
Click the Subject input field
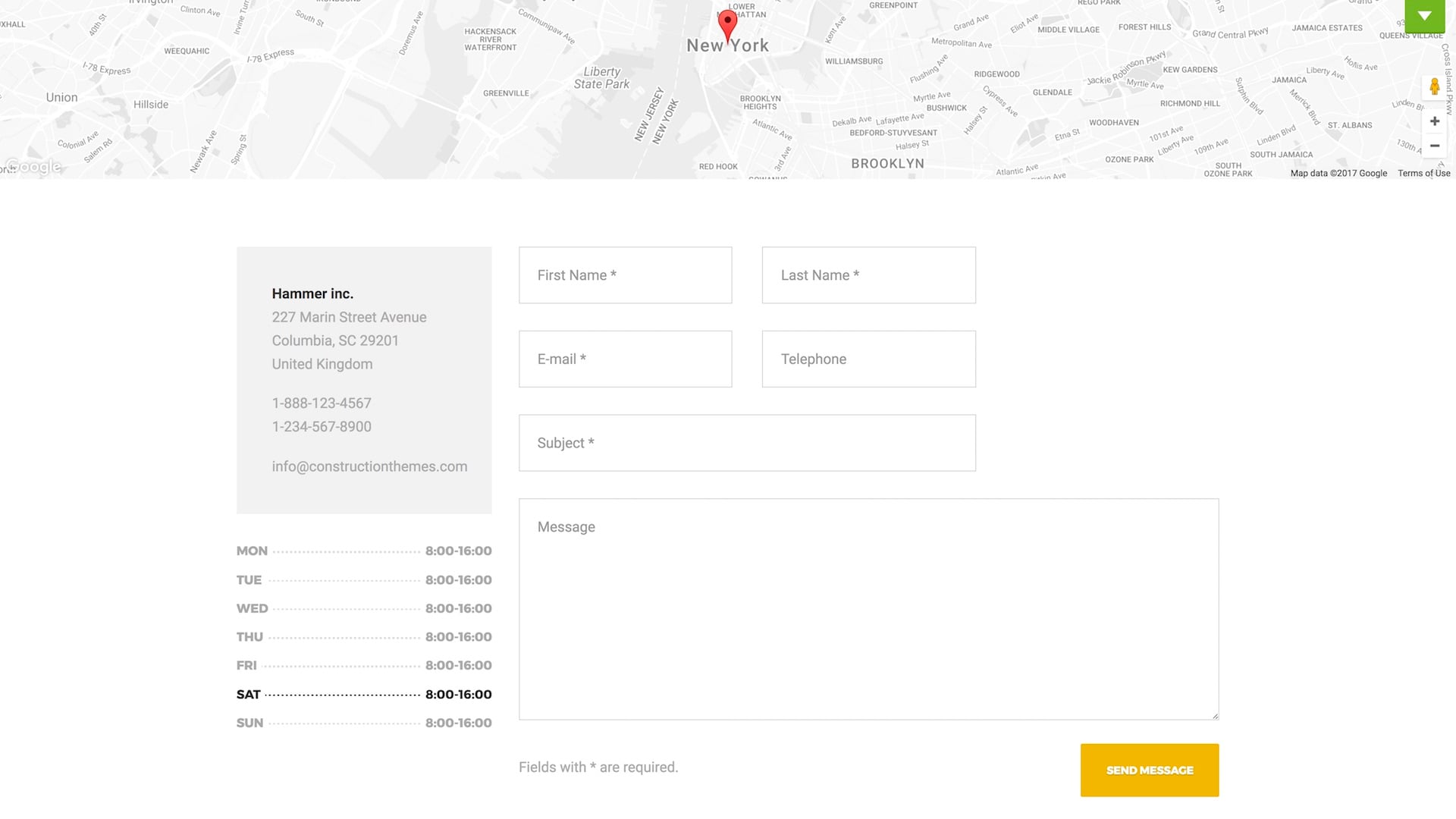[747, 443]
